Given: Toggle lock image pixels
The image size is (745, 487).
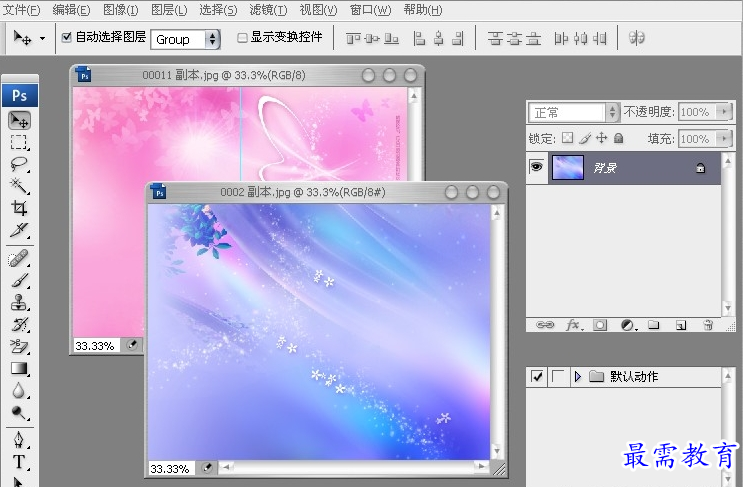Looking at the screenshot, I should point(585,138).
